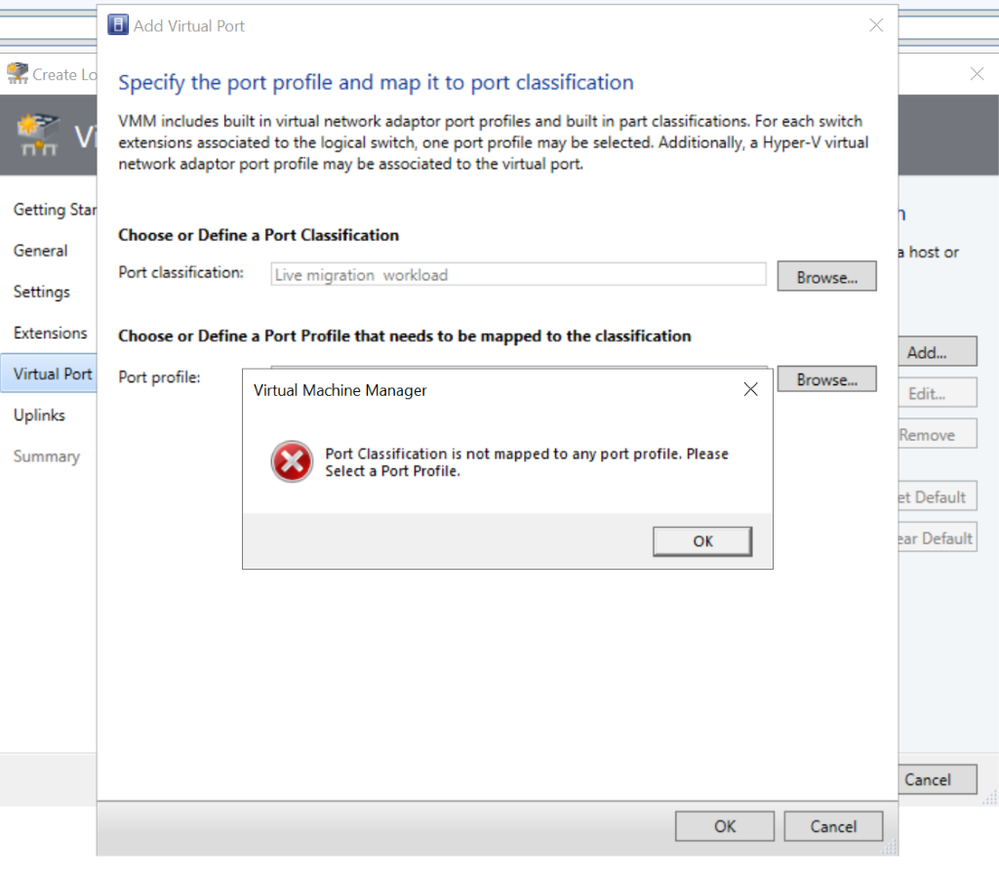Click the wizard banner switch icon
This screenshot has width=999, height=873.
pos(38,134)
